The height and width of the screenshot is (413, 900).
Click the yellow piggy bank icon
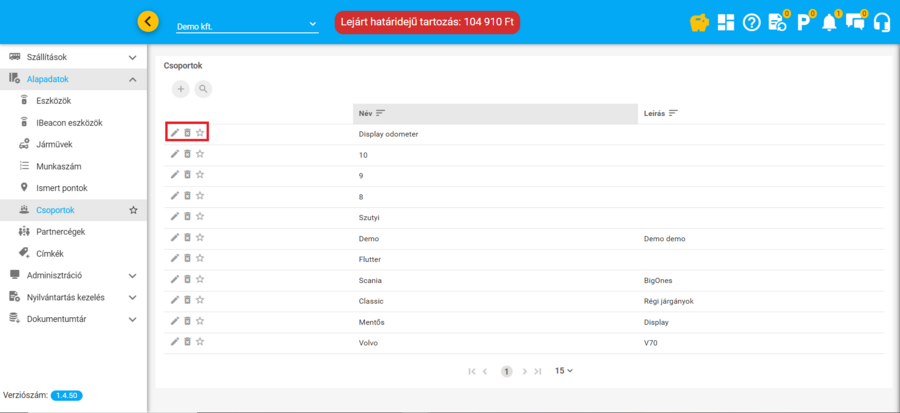(x=701, y=22)
